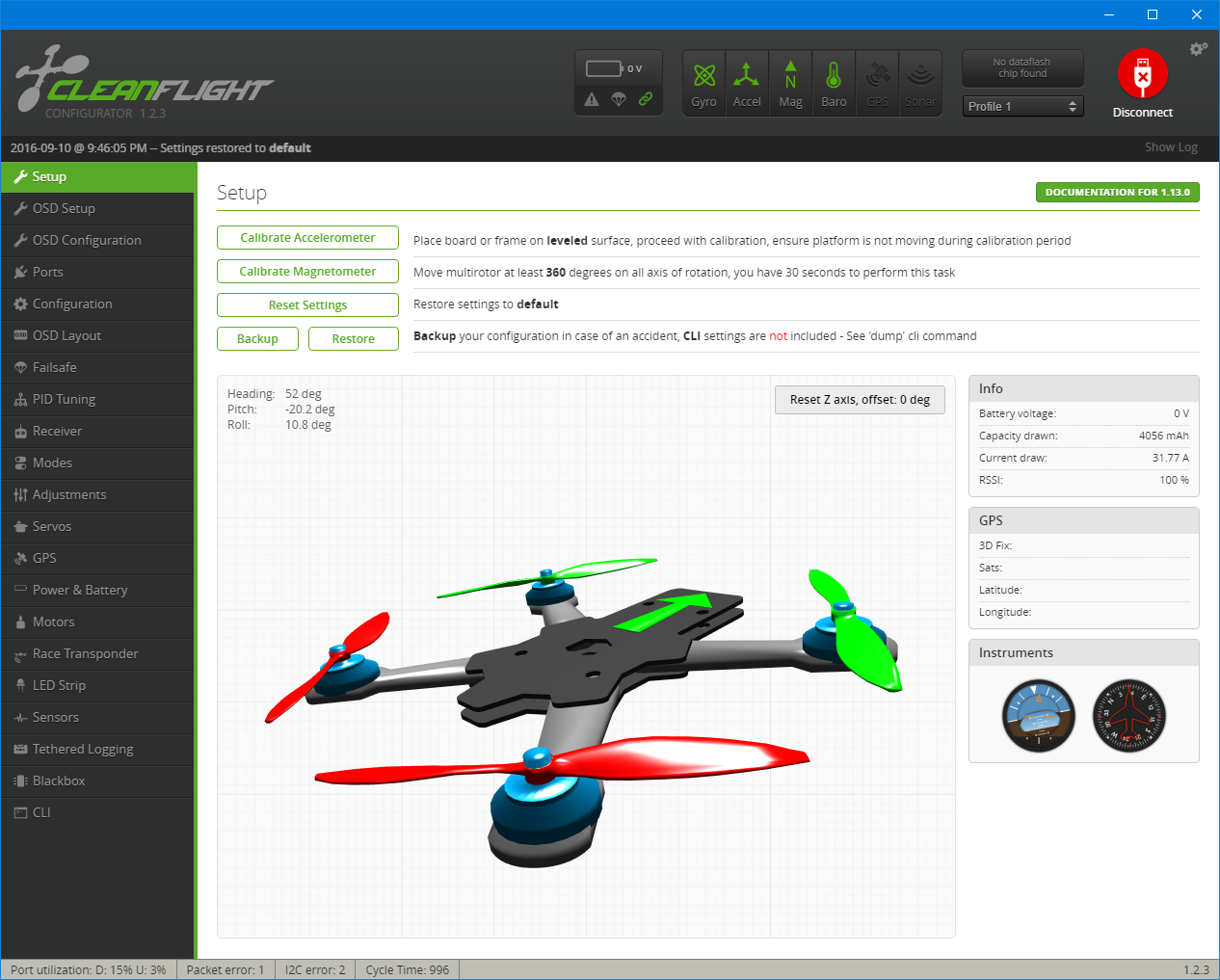
Task: Switch to the Sensors tab
Action: 97,718
